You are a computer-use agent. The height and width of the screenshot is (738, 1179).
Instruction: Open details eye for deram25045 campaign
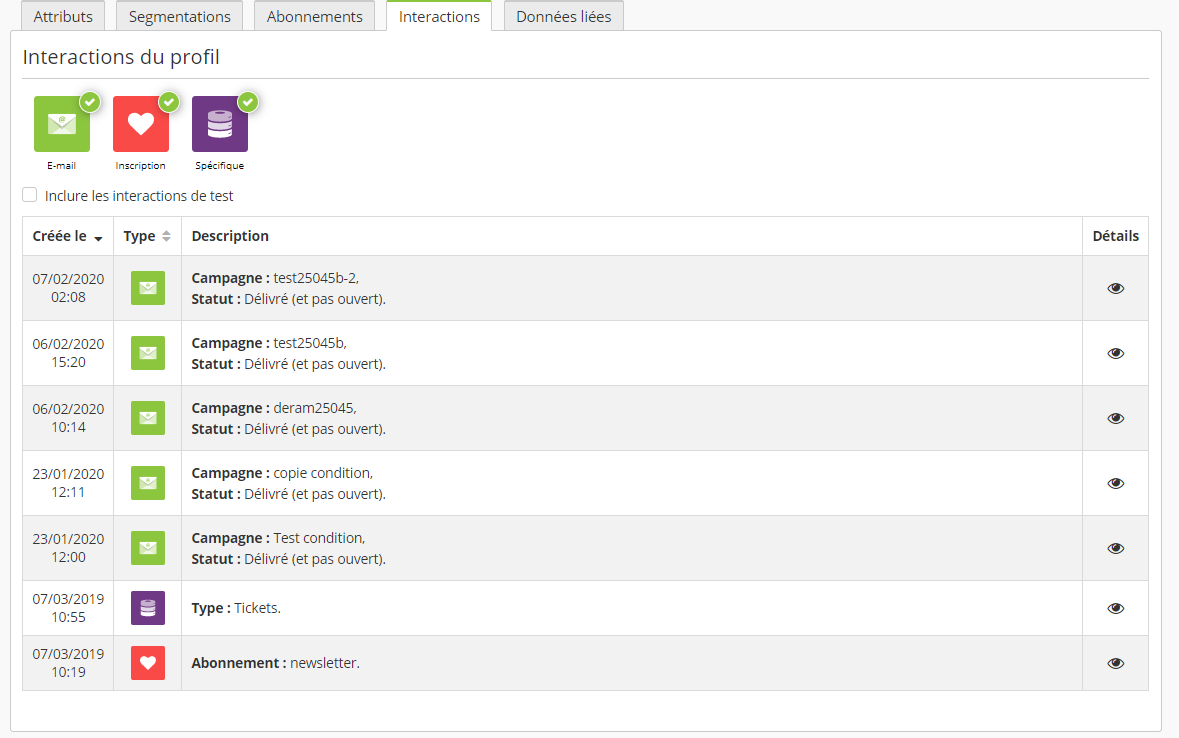click(1115, 418)
